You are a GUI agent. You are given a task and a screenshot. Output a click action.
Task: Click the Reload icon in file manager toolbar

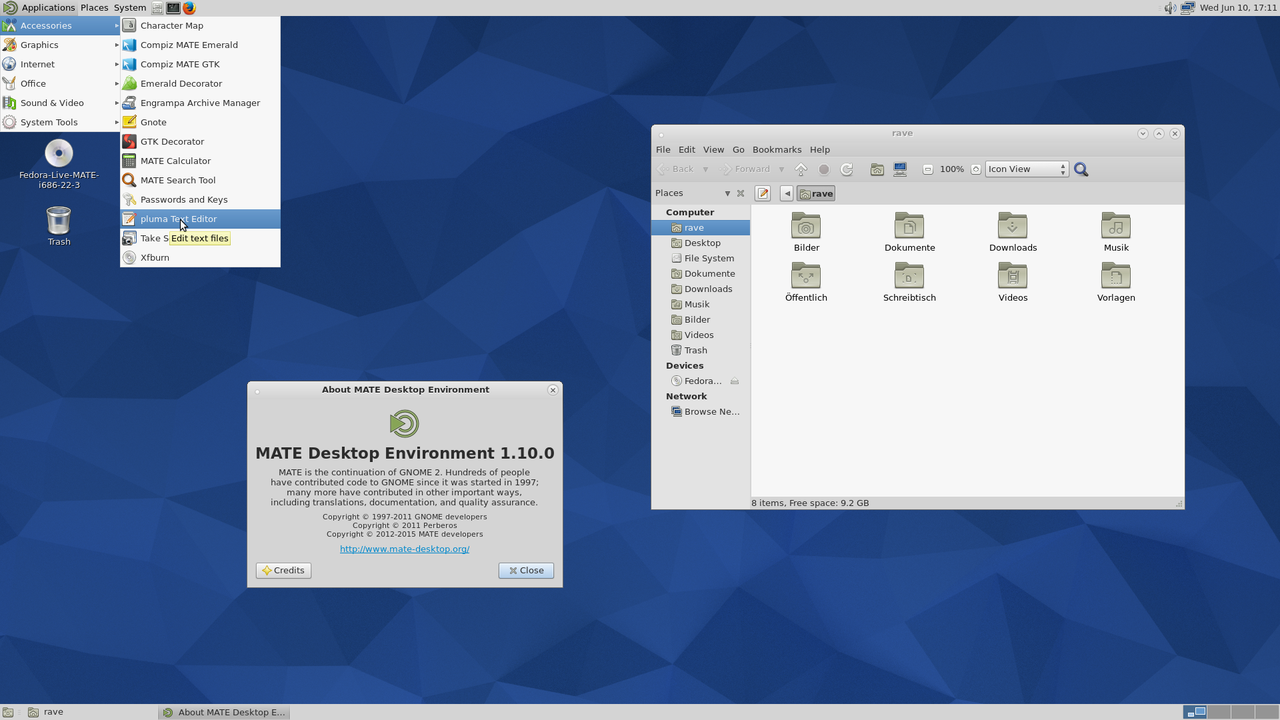coord(847,170)
